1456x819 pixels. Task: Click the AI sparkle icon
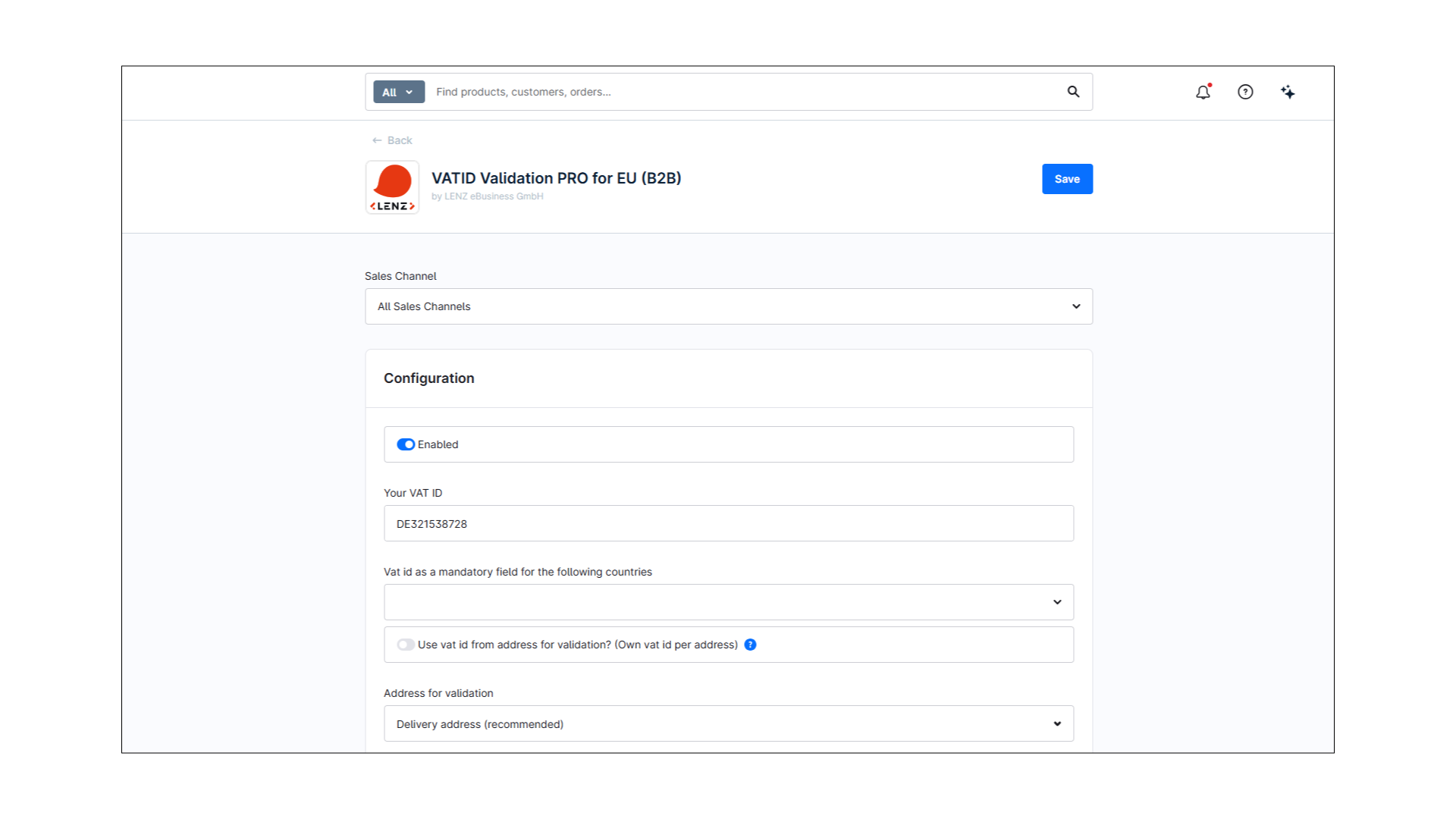1288,93
